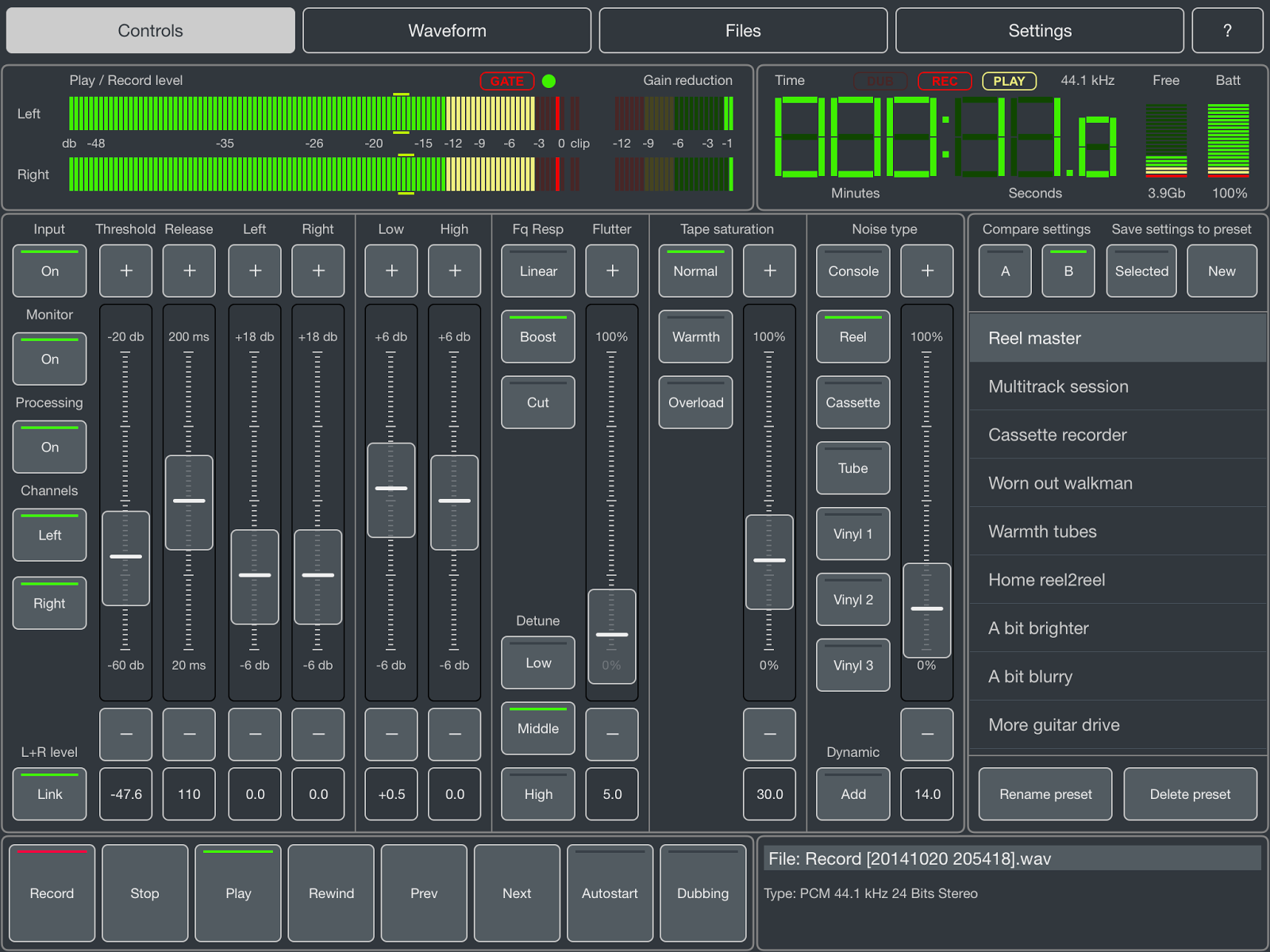The width and height of the screenshot is (1270, 952).
Task: Increase Right level with its plus button
Action: click(x=318, y=271)
